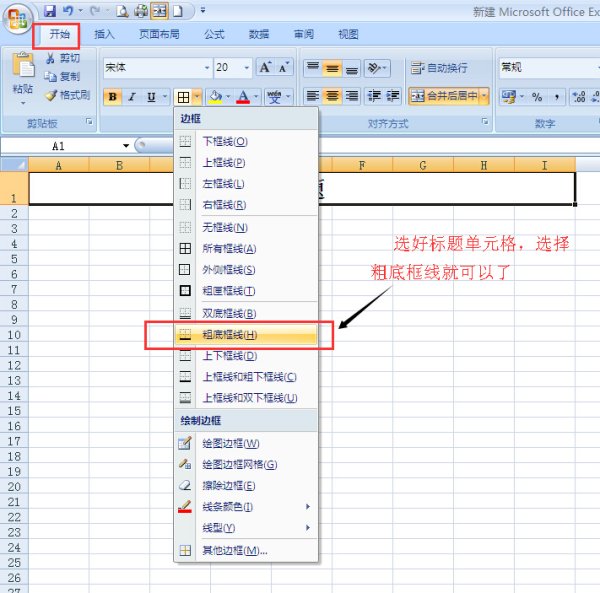Decrease the indent

(x=373, y=96)
